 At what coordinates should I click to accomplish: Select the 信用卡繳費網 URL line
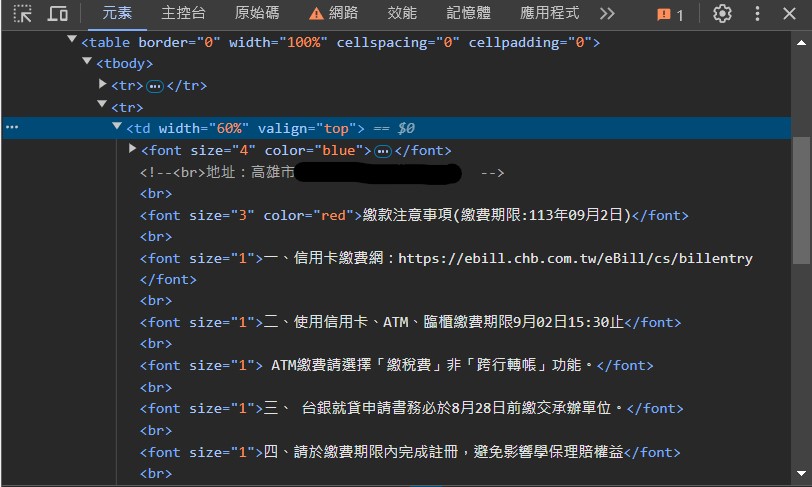446,258
